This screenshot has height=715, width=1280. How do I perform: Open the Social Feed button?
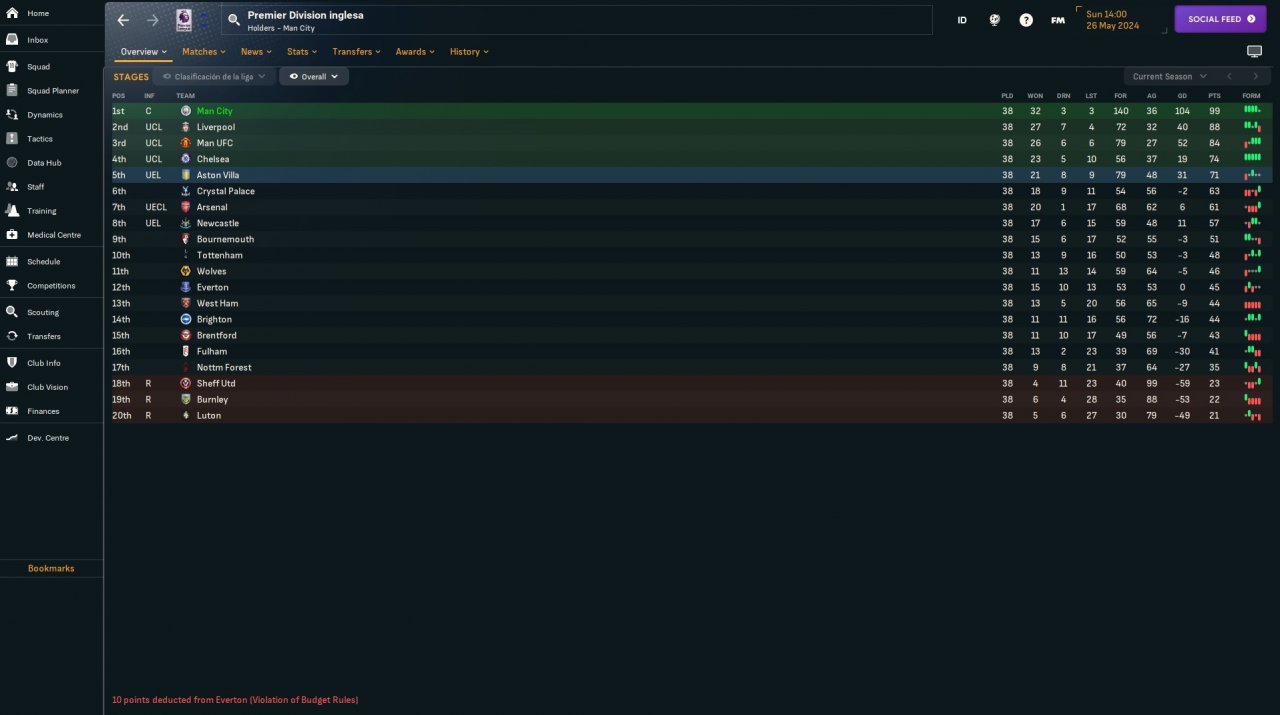1220,19
